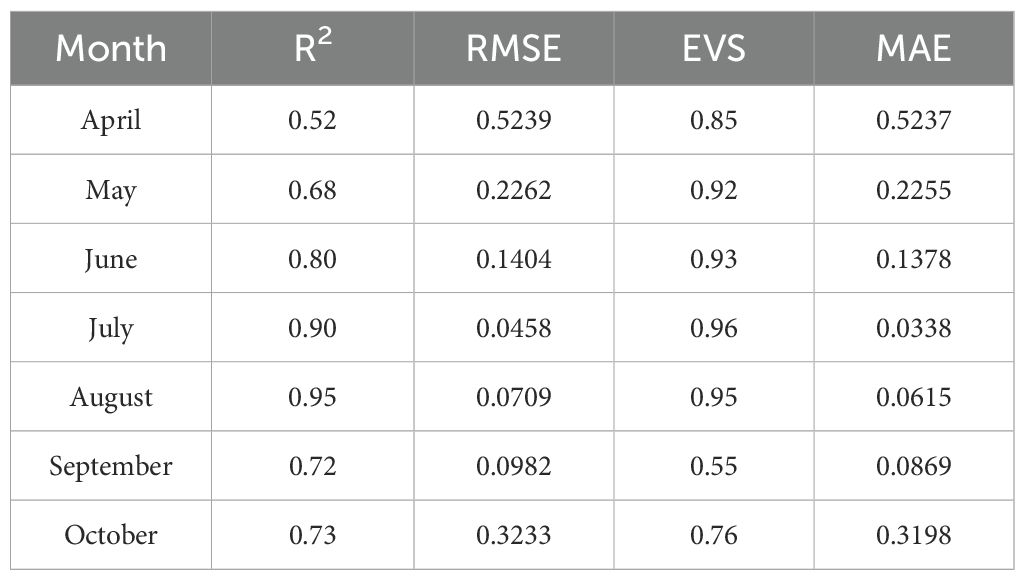
Task: Select July R² value 0.90
Action: (x=312, y=328)
